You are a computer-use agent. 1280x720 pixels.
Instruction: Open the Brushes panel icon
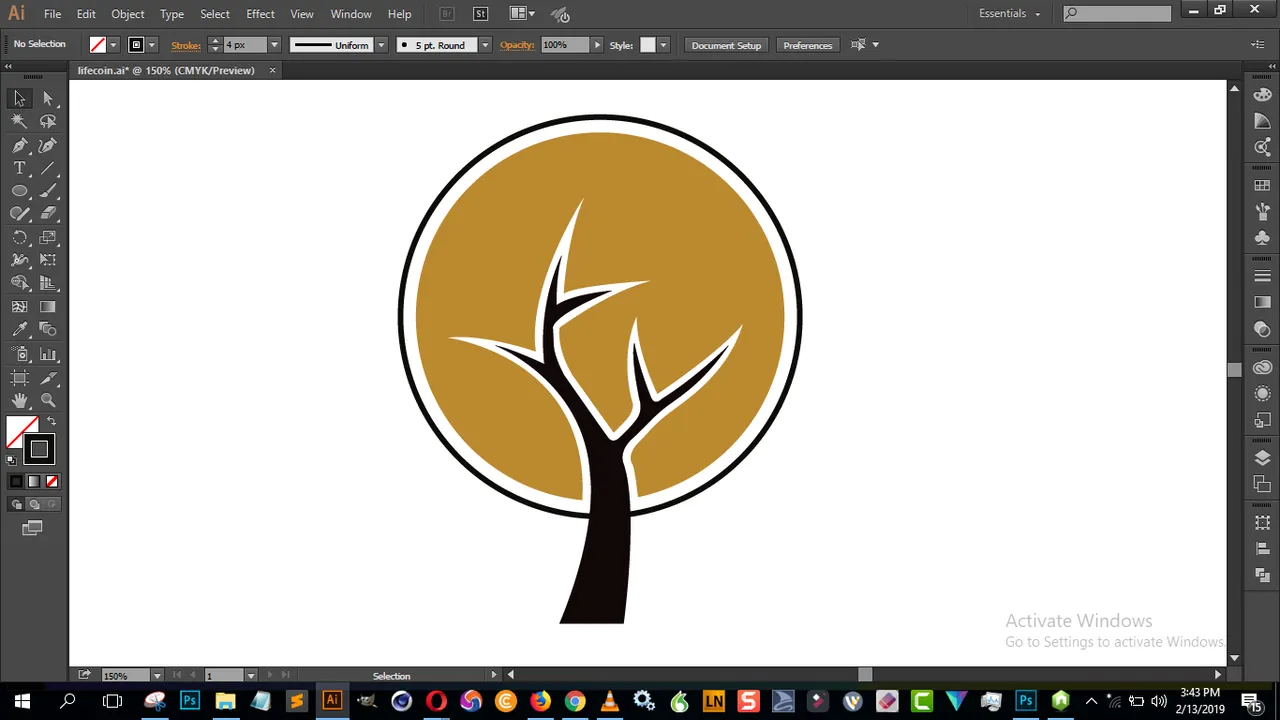tap(1262, 212)
